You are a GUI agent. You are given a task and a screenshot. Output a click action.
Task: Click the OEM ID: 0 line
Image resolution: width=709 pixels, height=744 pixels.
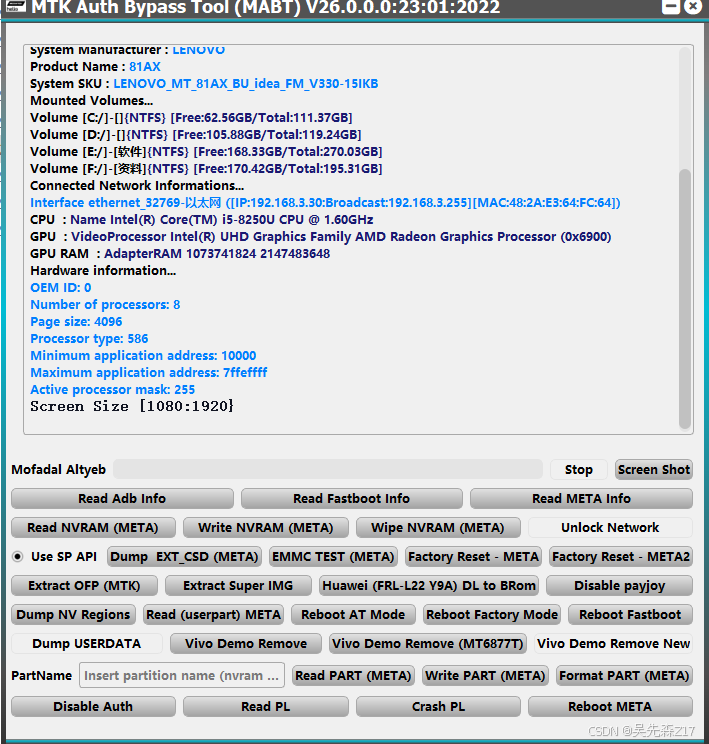click(61, 288)
